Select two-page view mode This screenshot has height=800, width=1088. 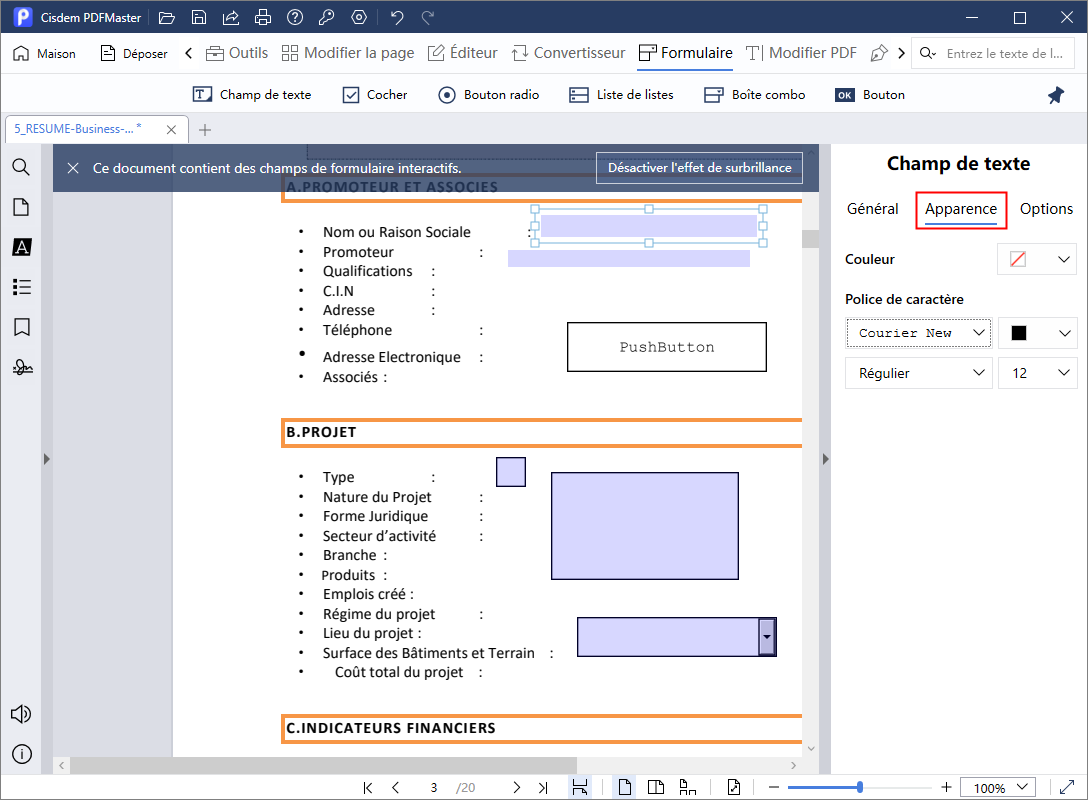(656, 788)
